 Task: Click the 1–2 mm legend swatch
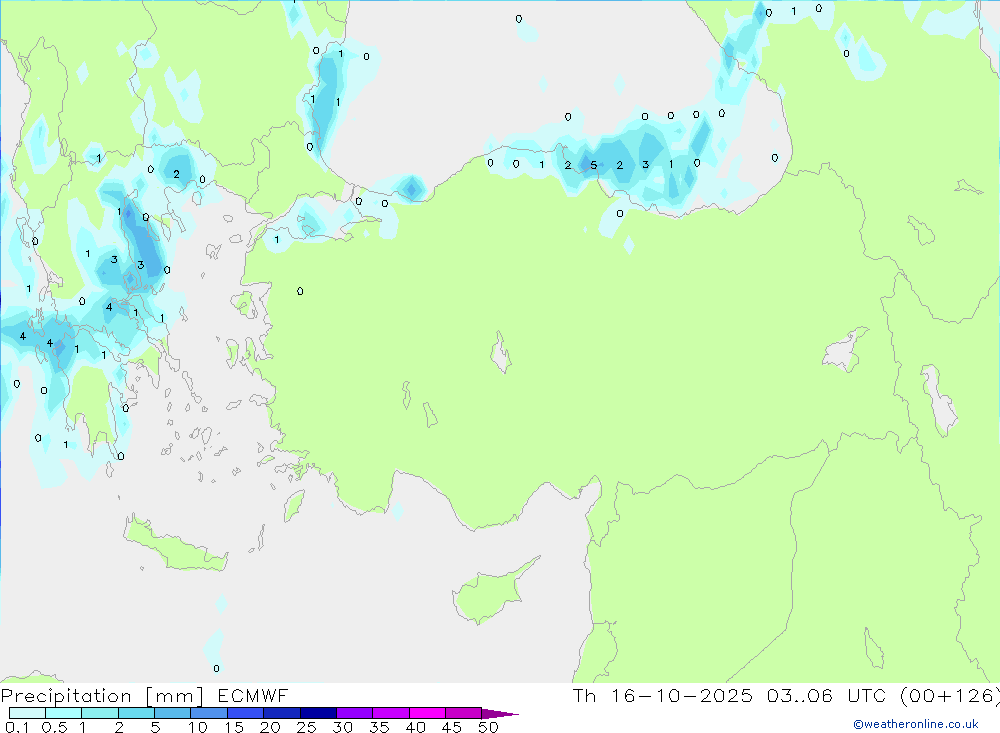pyautogui.click(x=100, y=713)
